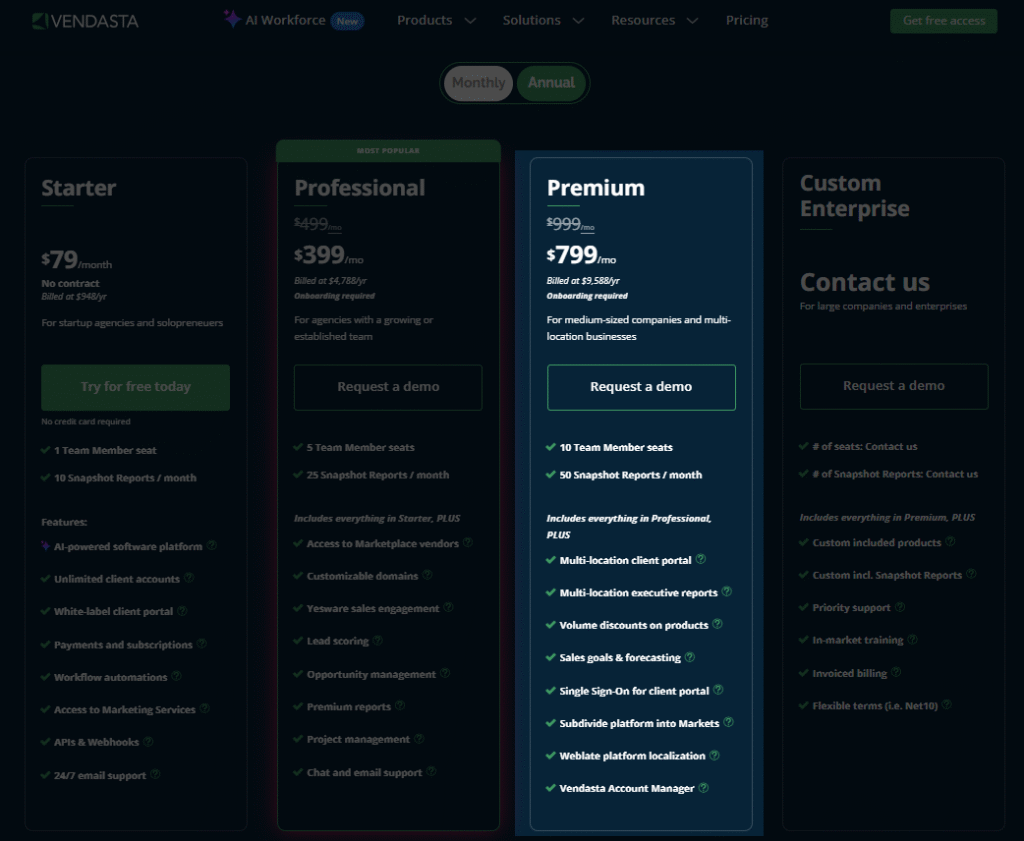Viewport: 1024px width, 841px height.
Task: Go to the Pricing page
Action: [x=747, y=21]
